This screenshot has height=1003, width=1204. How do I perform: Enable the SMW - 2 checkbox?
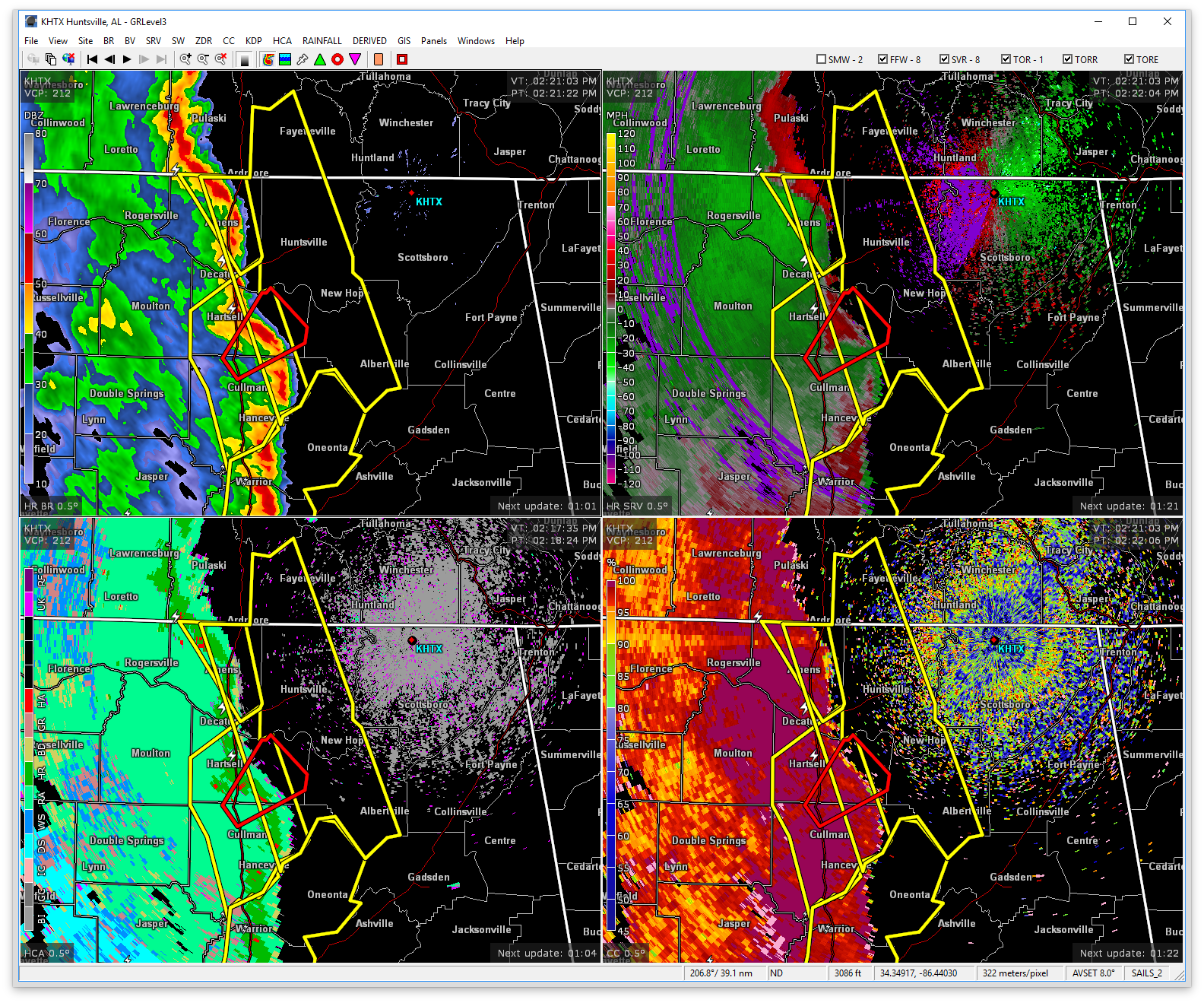pyautogui.click(x=821, y=59)
